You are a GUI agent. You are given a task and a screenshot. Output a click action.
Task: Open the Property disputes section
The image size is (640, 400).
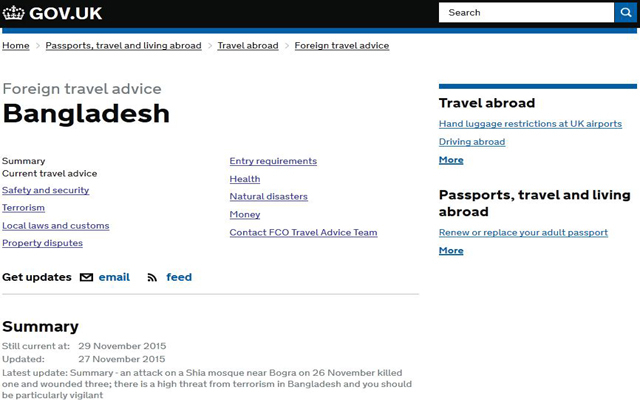[42, 243]
